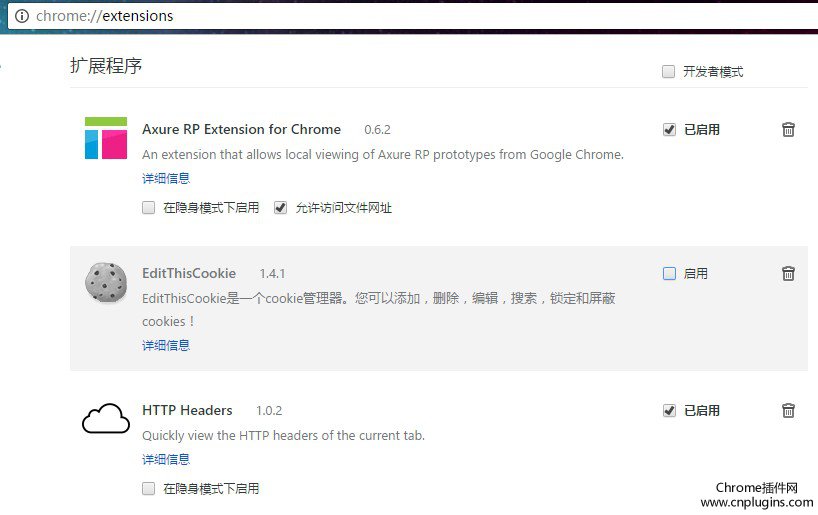Click the Axure RP Extension for Chrome title
Screen dimensions: 818x515
(242, 129)
